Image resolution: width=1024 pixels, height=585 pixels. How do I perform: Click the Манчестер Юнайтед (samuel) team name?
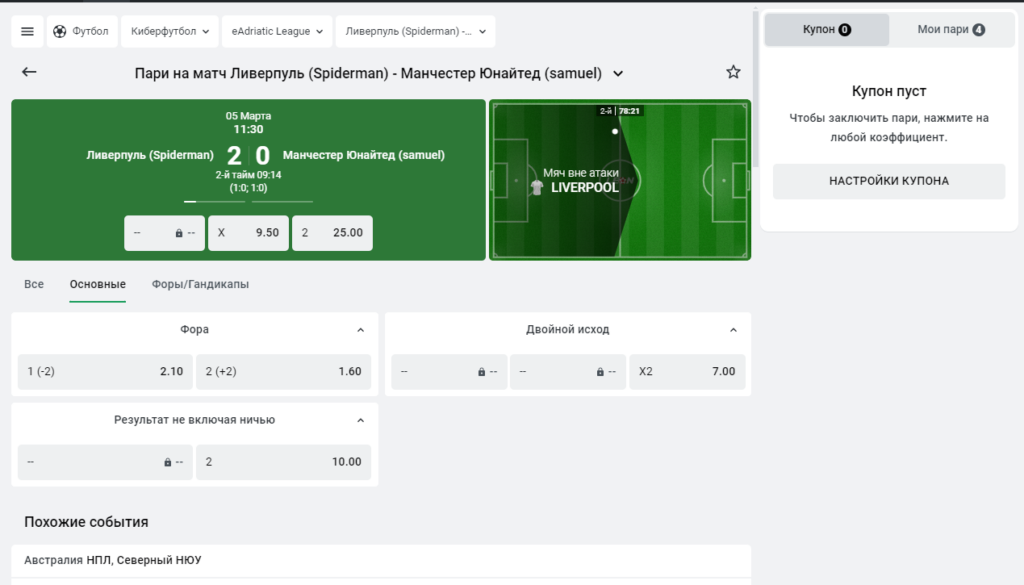click(364, 155)
